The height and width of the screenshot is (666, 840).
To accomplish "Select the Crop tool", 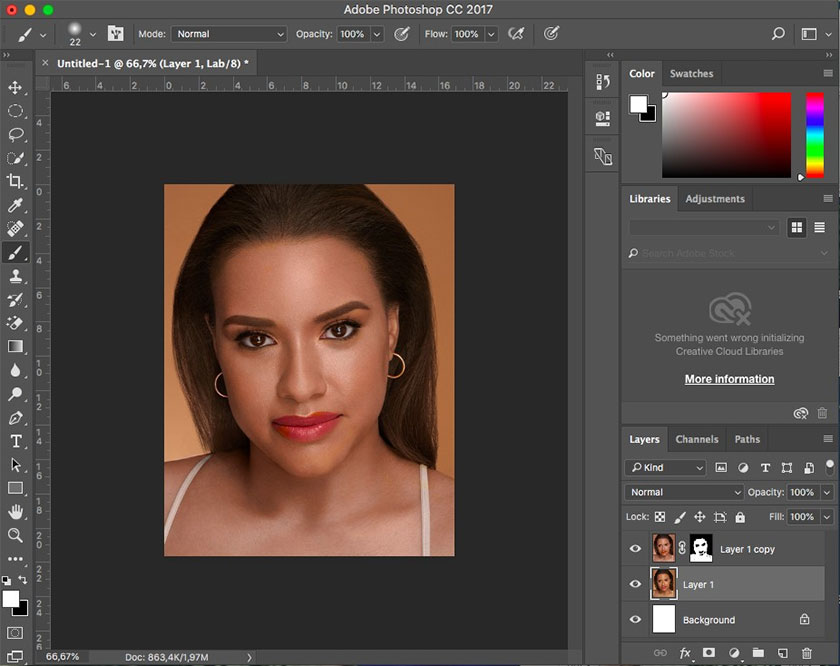I will 15,181.
